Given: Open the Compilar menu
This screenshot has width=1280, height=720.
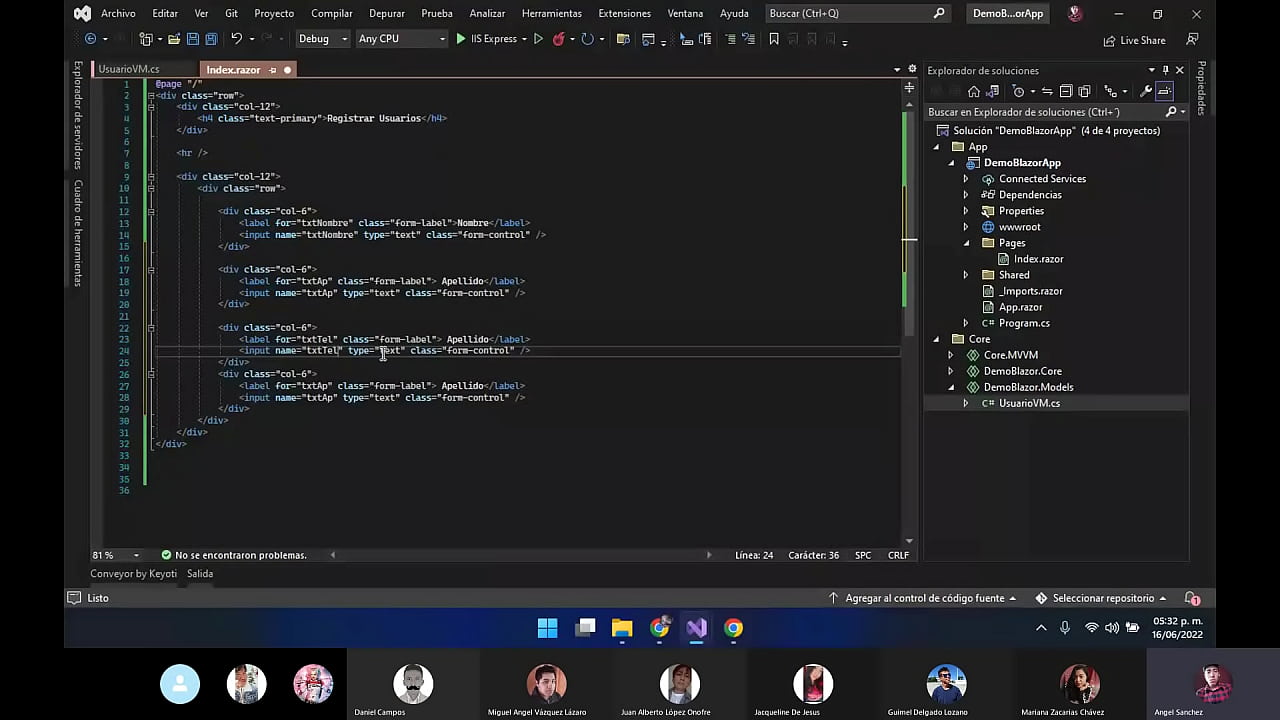Looking at the screenshot, I should coord(331,13).
